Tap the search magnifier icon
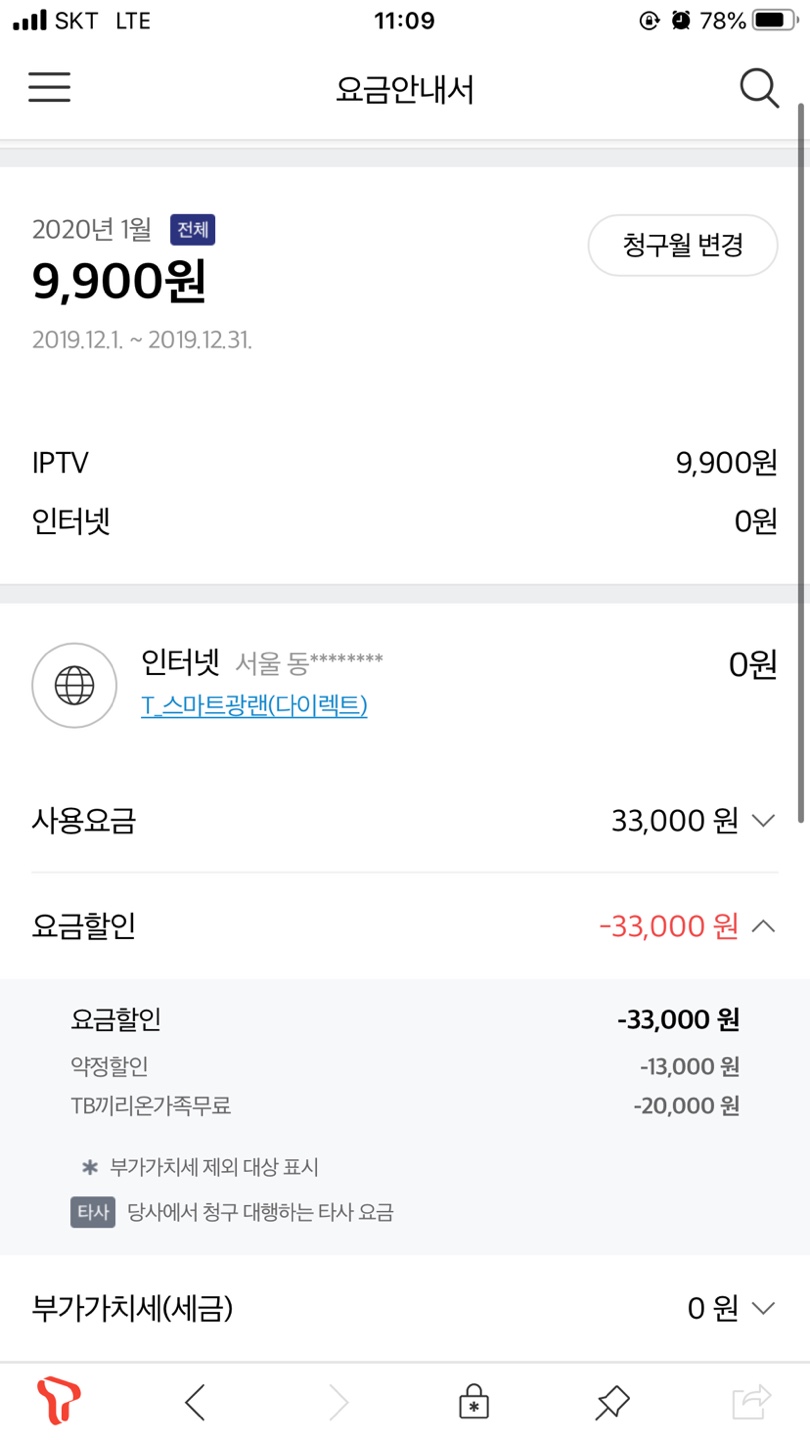The height and width of the screenshot is (1440, 810). pos(759,89)
